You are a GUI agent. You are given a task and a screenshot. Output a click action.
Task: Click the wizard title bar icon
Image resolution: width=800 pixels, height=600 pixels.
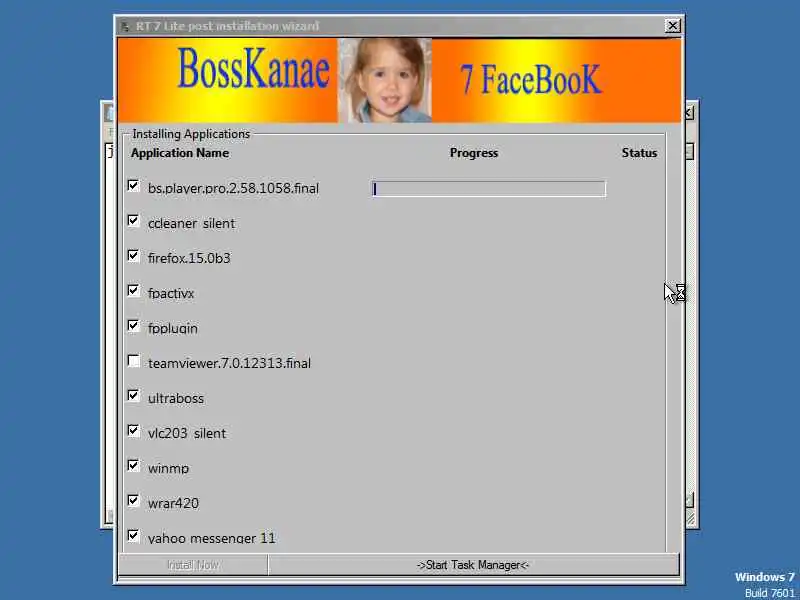(126, 26)
